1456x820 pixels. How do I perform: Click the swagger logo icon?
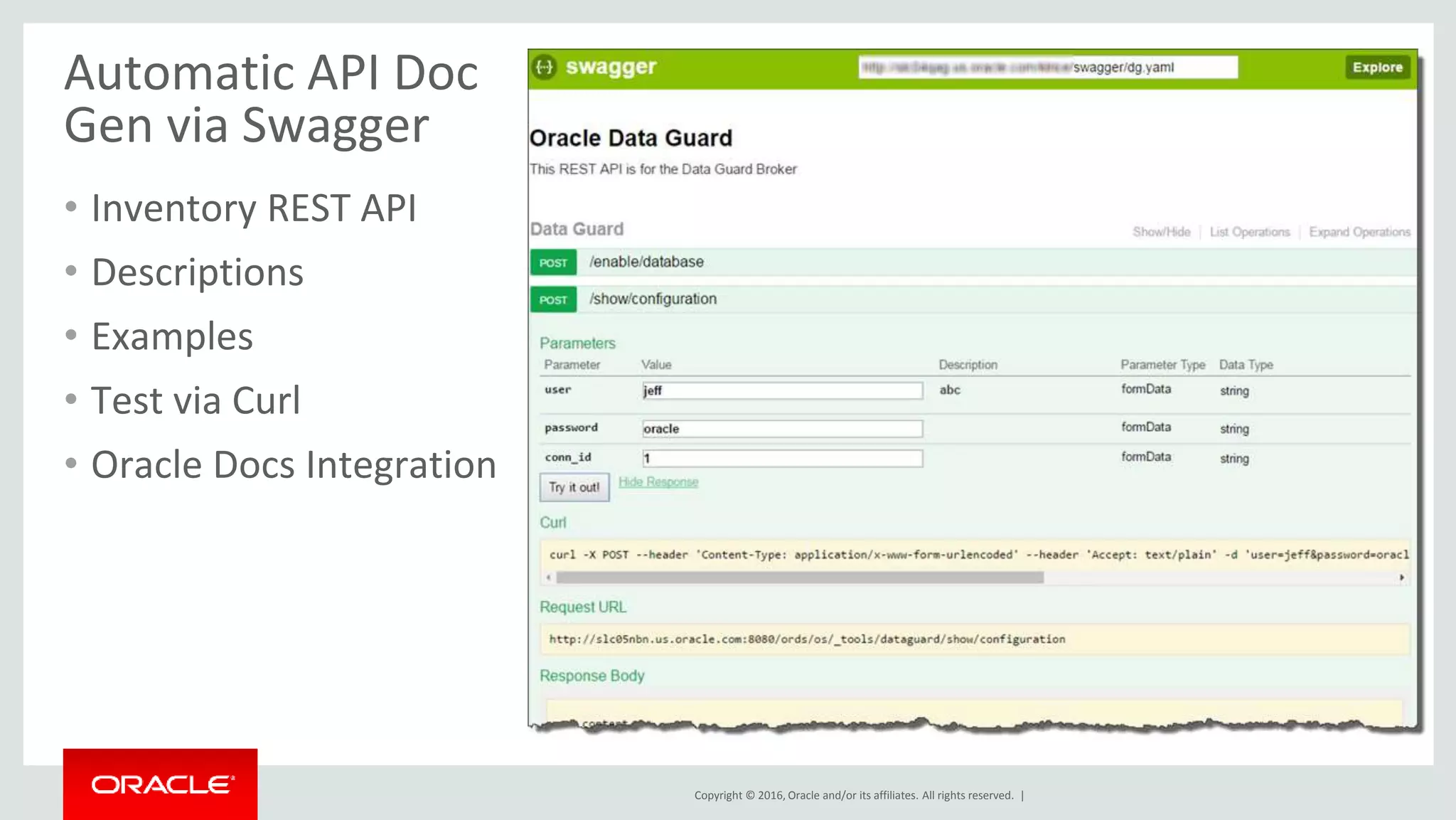(545, 68)
